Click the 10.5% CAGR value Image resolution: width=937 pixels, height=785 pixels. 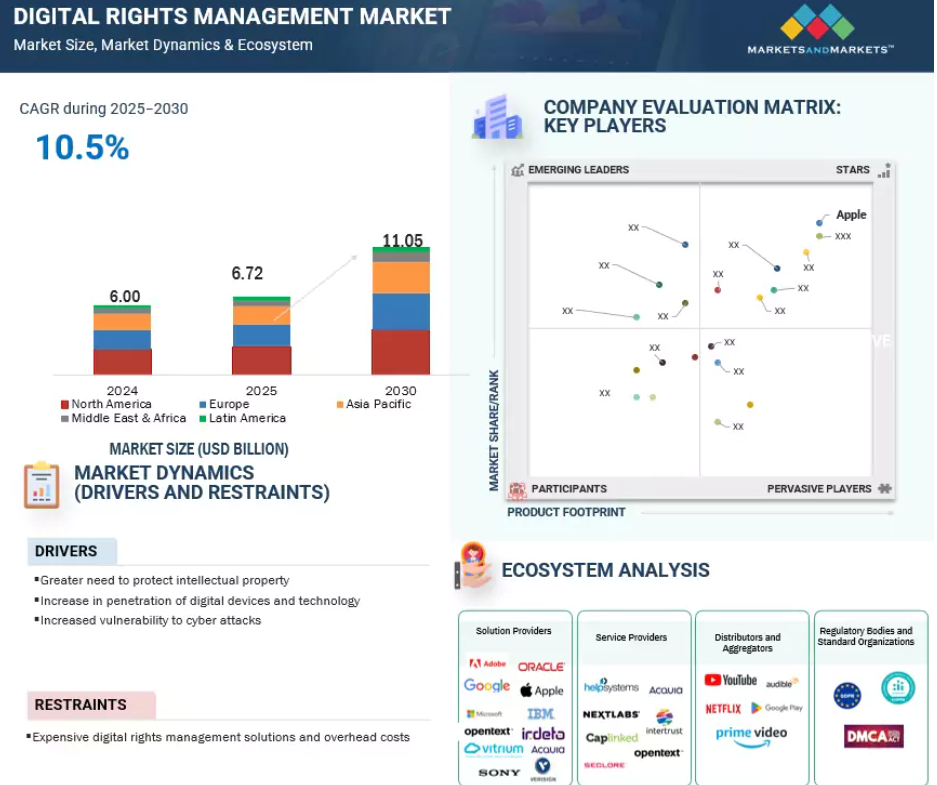82,147
